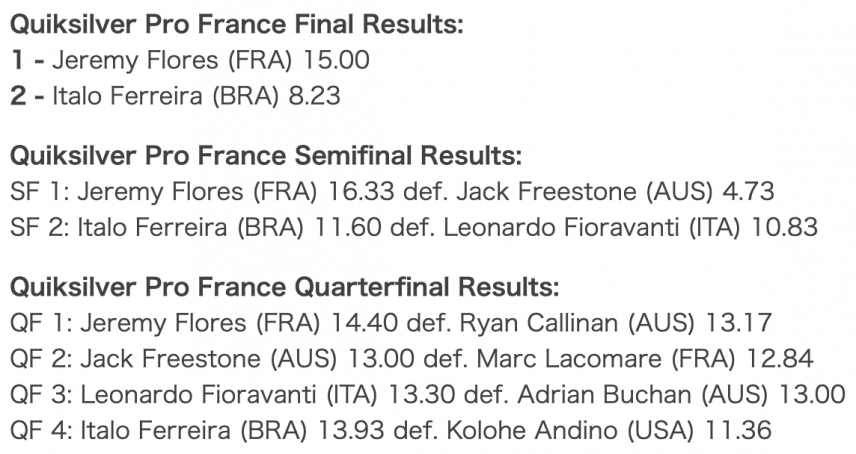Click the QF 2 Jack Freestone line
The width and height of the screenshot is (856, 454).
[412, 359]
